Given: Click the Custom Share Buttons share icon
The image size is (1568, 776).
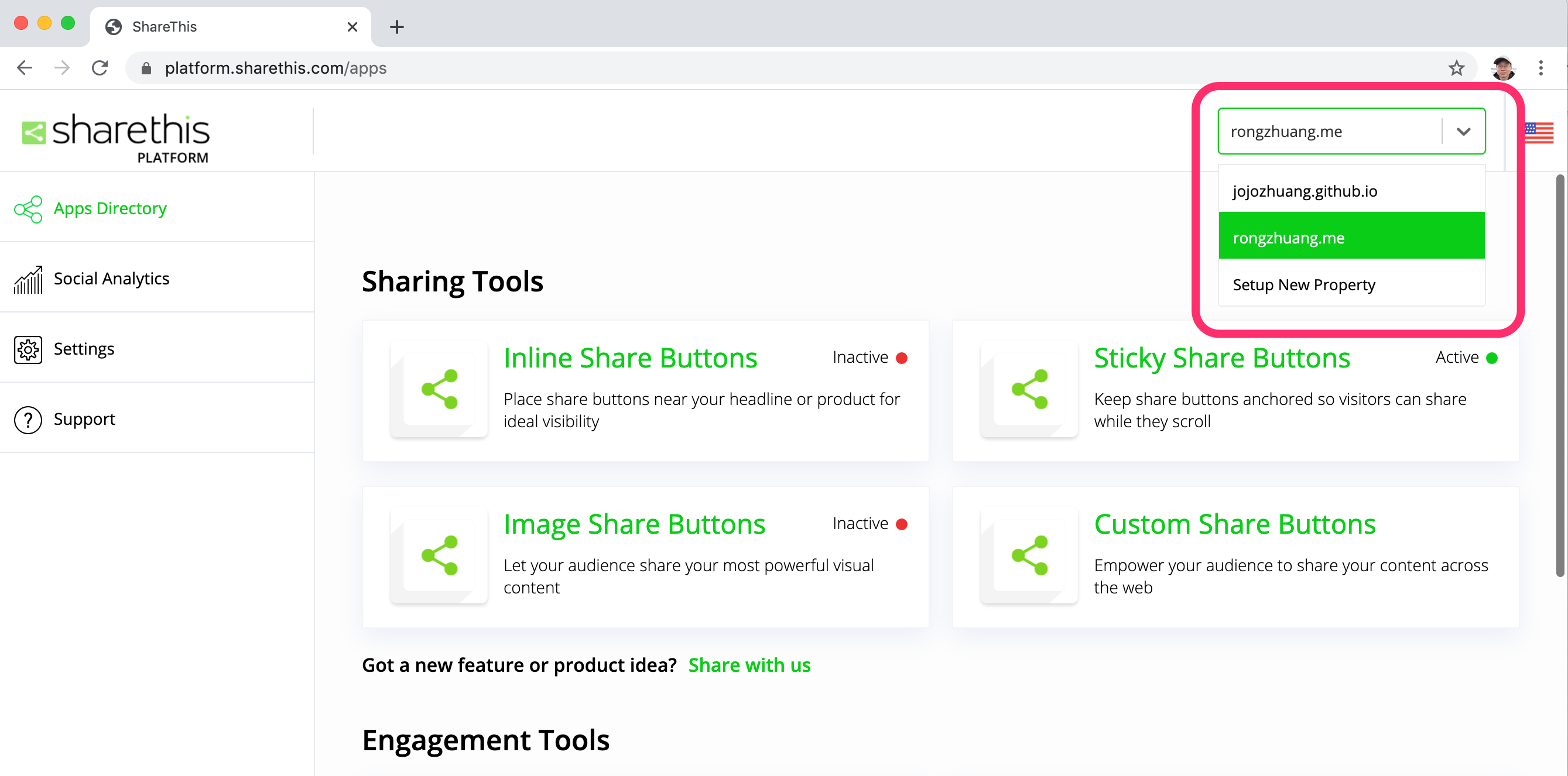Looking at the screenshot, I should click(x=1029, y=556).
